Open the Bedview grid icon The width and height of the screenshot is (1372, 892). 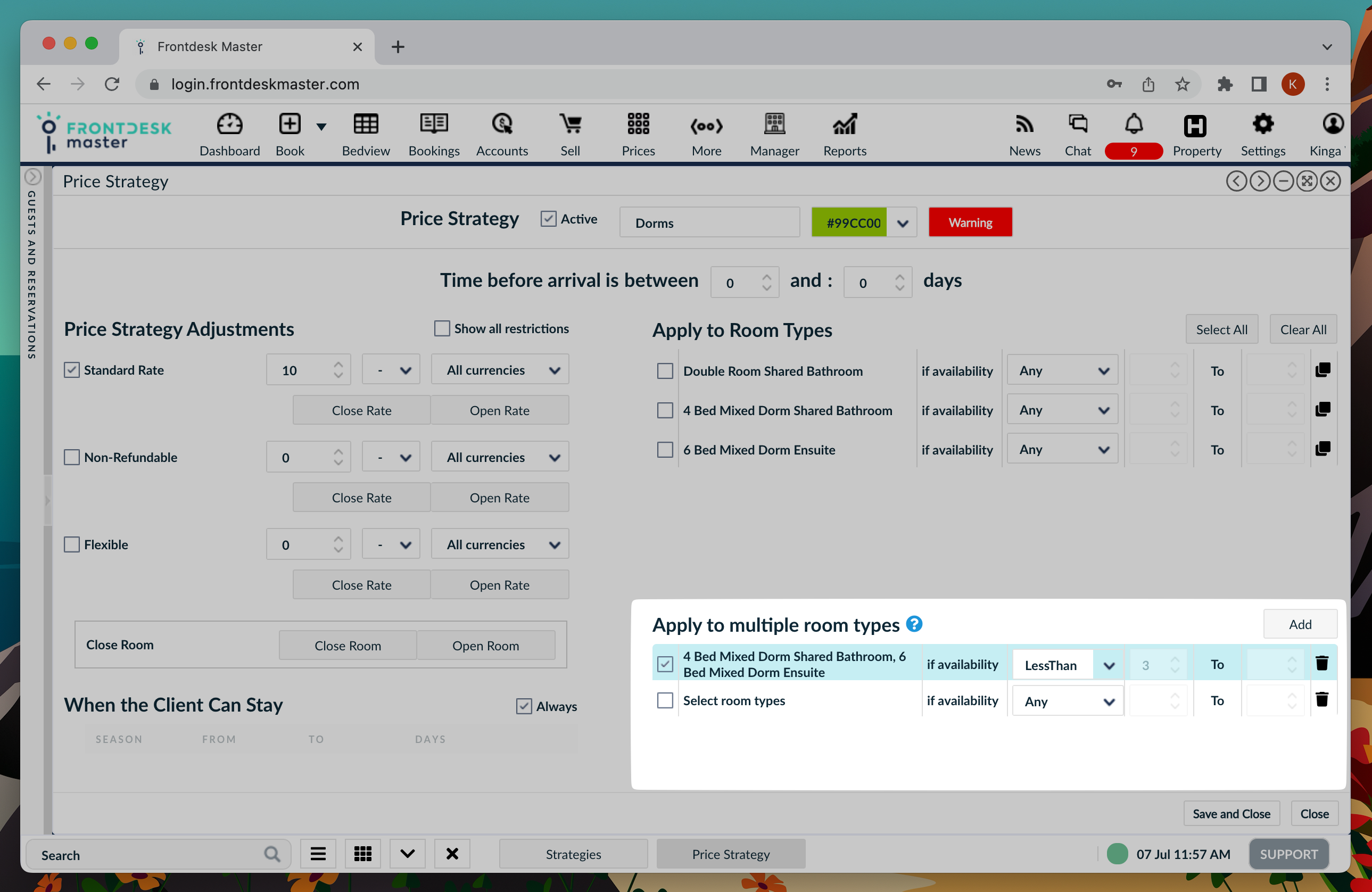[x=366, y=124]
